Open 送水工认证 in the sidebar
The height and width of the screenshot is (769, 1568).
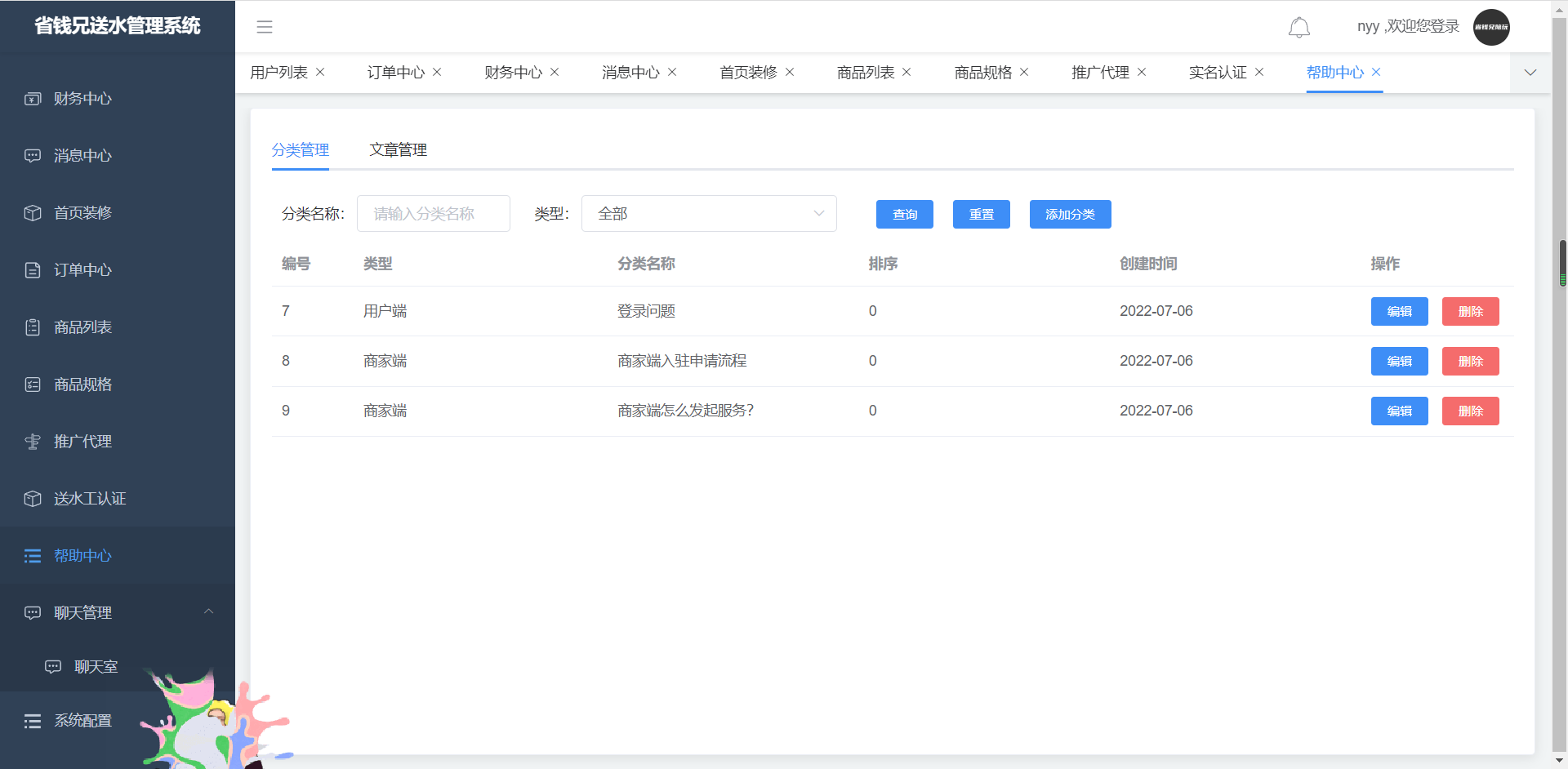90,499
